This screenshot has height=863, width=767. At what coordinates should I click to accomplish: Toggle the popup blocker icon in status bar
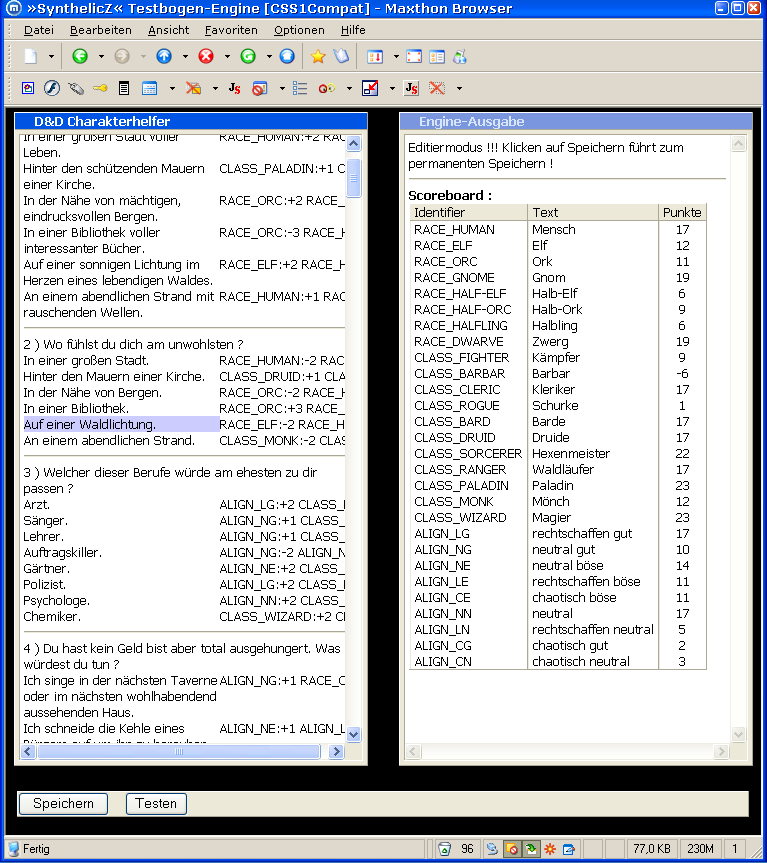click(512, 849)
